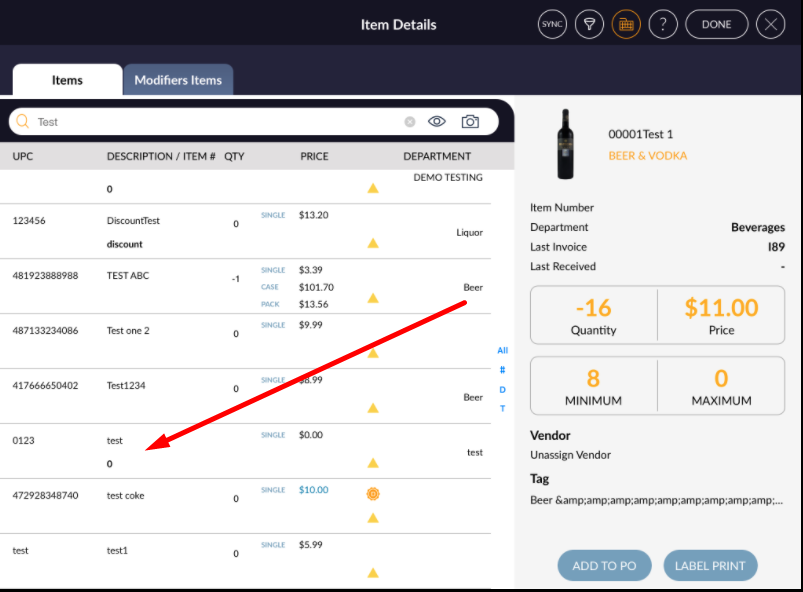Expand the TEST ABC row yellow triangle
The width and height of the screenshot is (803, 592).
373,298
